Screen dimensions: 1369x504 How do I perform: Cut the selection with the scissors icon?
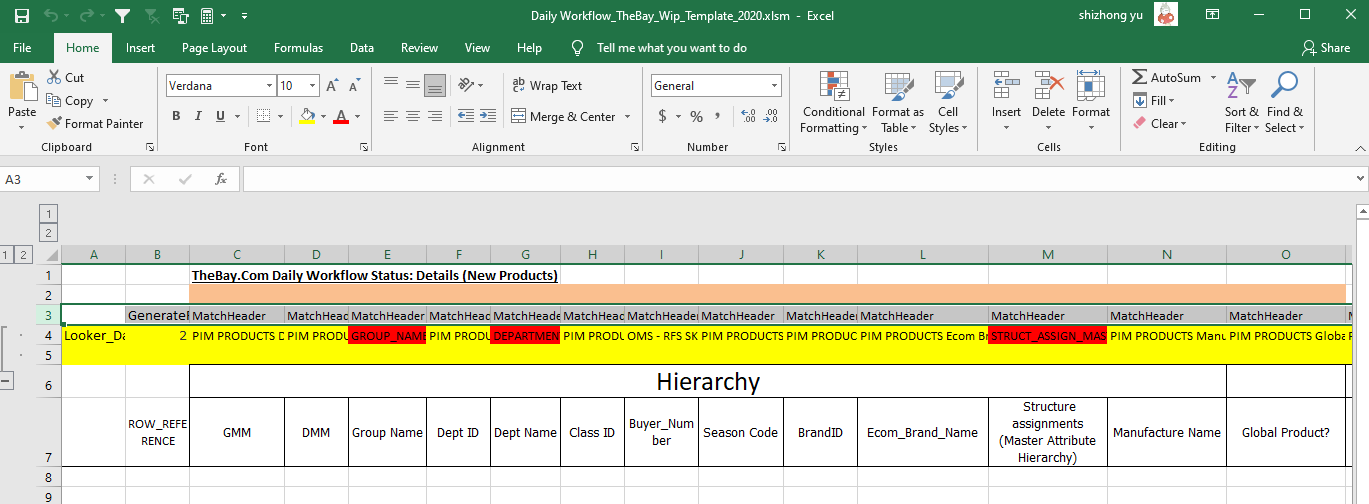click(56, 78)
